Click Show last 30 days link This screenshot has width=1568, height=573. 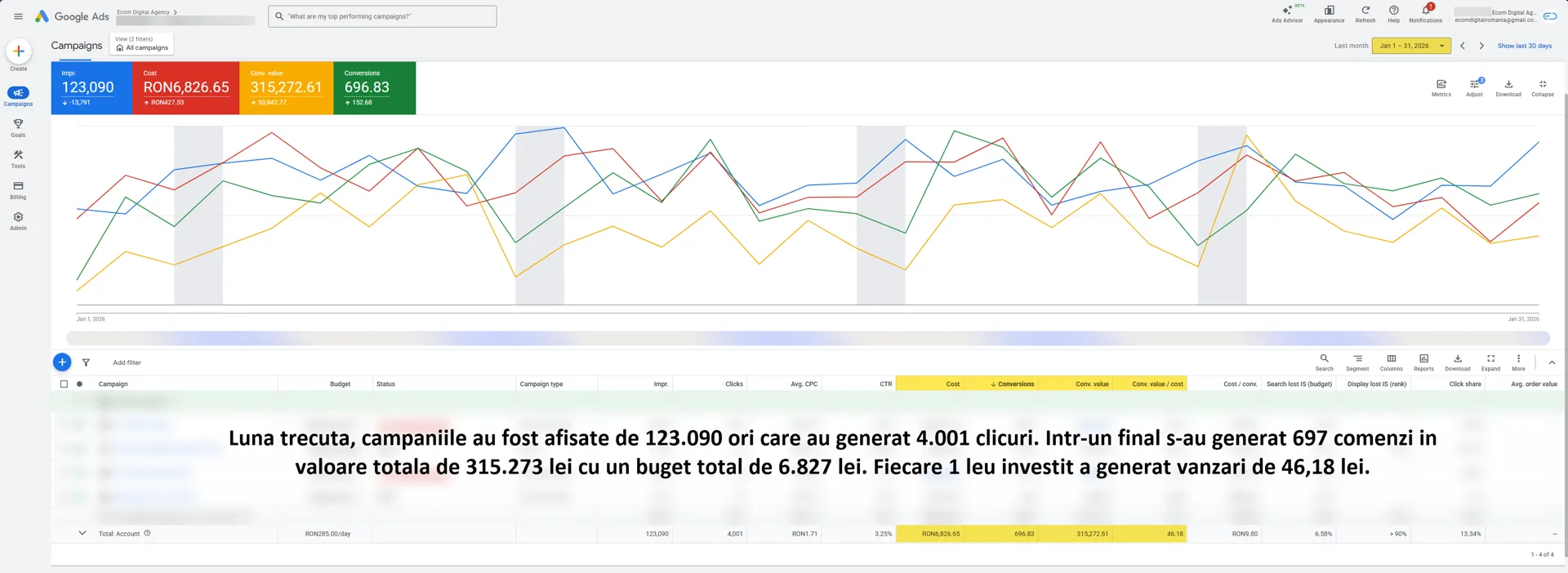[x=1524, y=46]
